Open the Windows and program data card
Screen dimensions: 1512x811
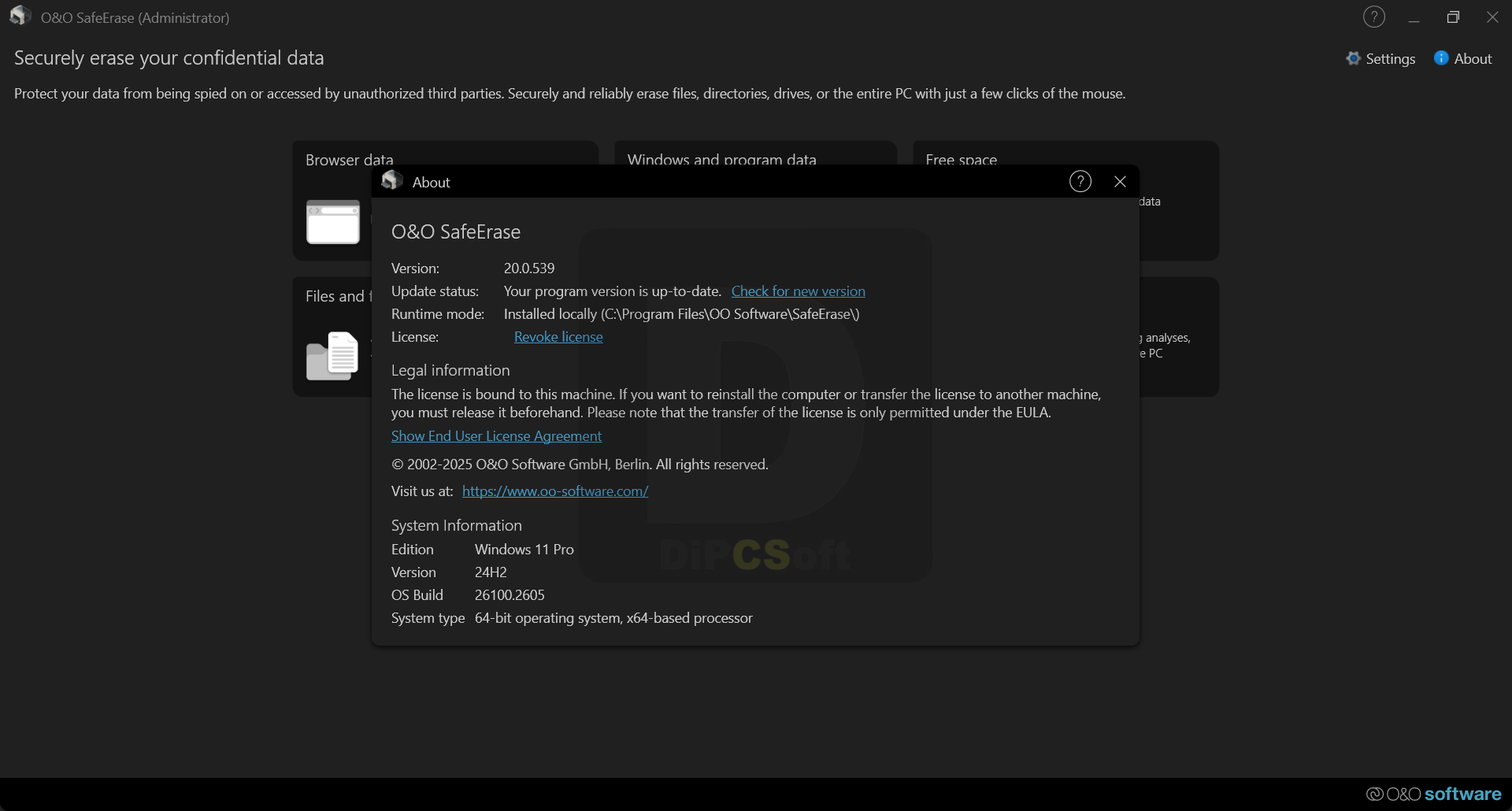(754, 153)
